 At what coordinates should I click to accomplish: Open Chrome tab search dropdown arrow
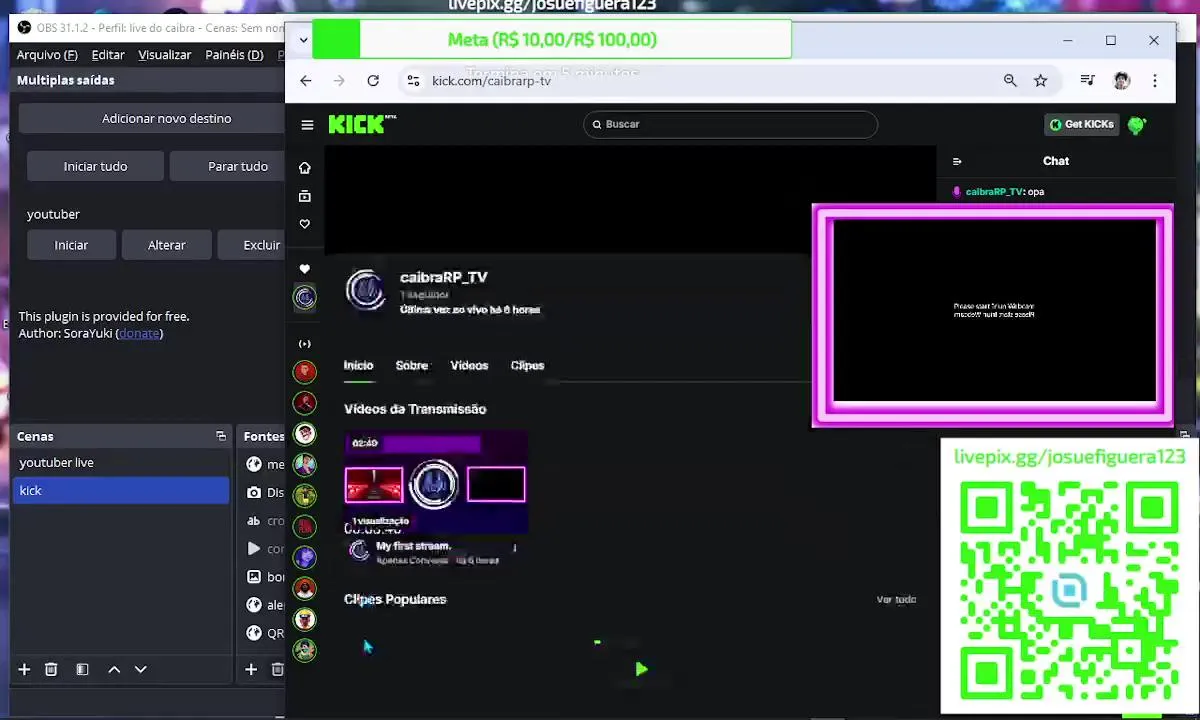point(304,41)
